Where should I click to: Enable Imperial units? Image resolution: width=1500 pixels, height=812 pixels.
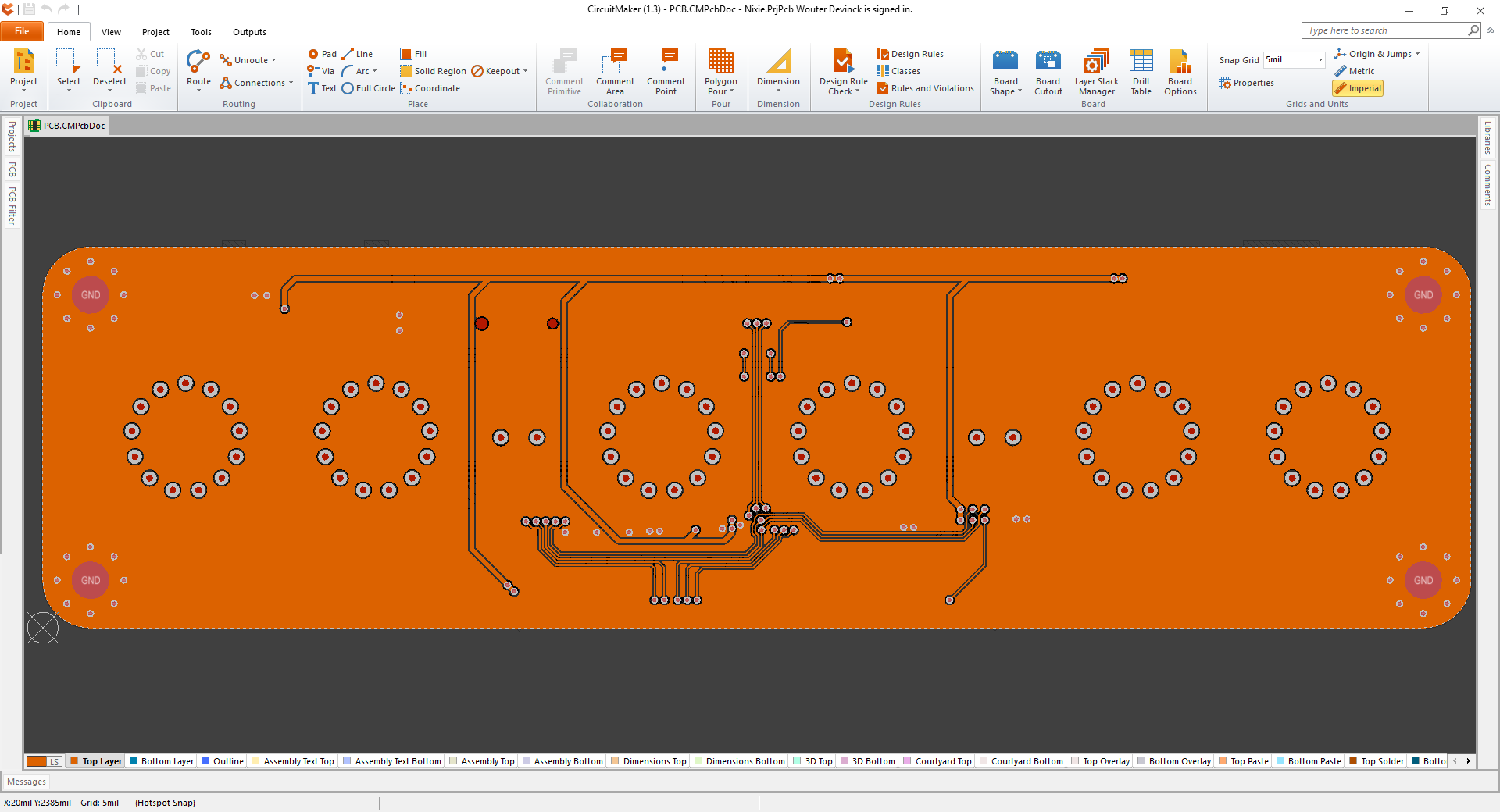(1358, 88)
